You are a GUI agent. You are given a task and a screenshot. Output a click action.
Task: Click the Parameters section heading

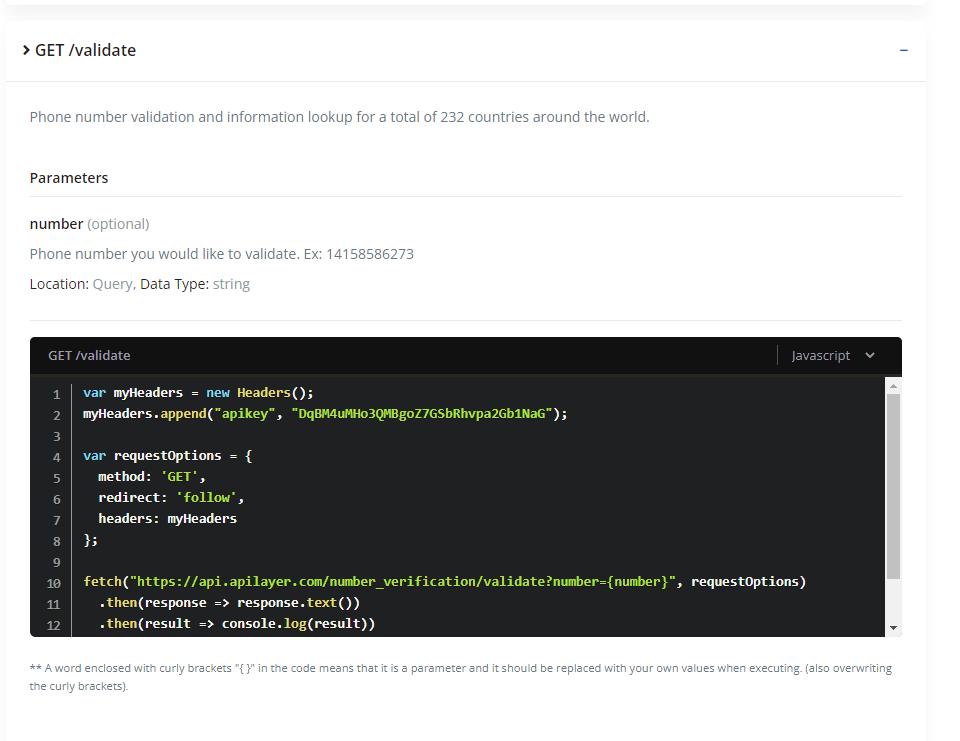click(x=69, y=177)
